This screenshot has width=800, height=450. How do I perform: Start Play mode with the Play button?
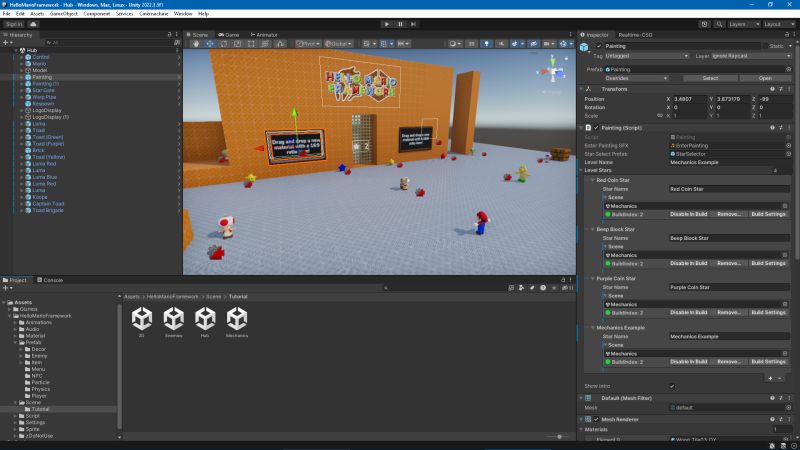tap(386, 24)
